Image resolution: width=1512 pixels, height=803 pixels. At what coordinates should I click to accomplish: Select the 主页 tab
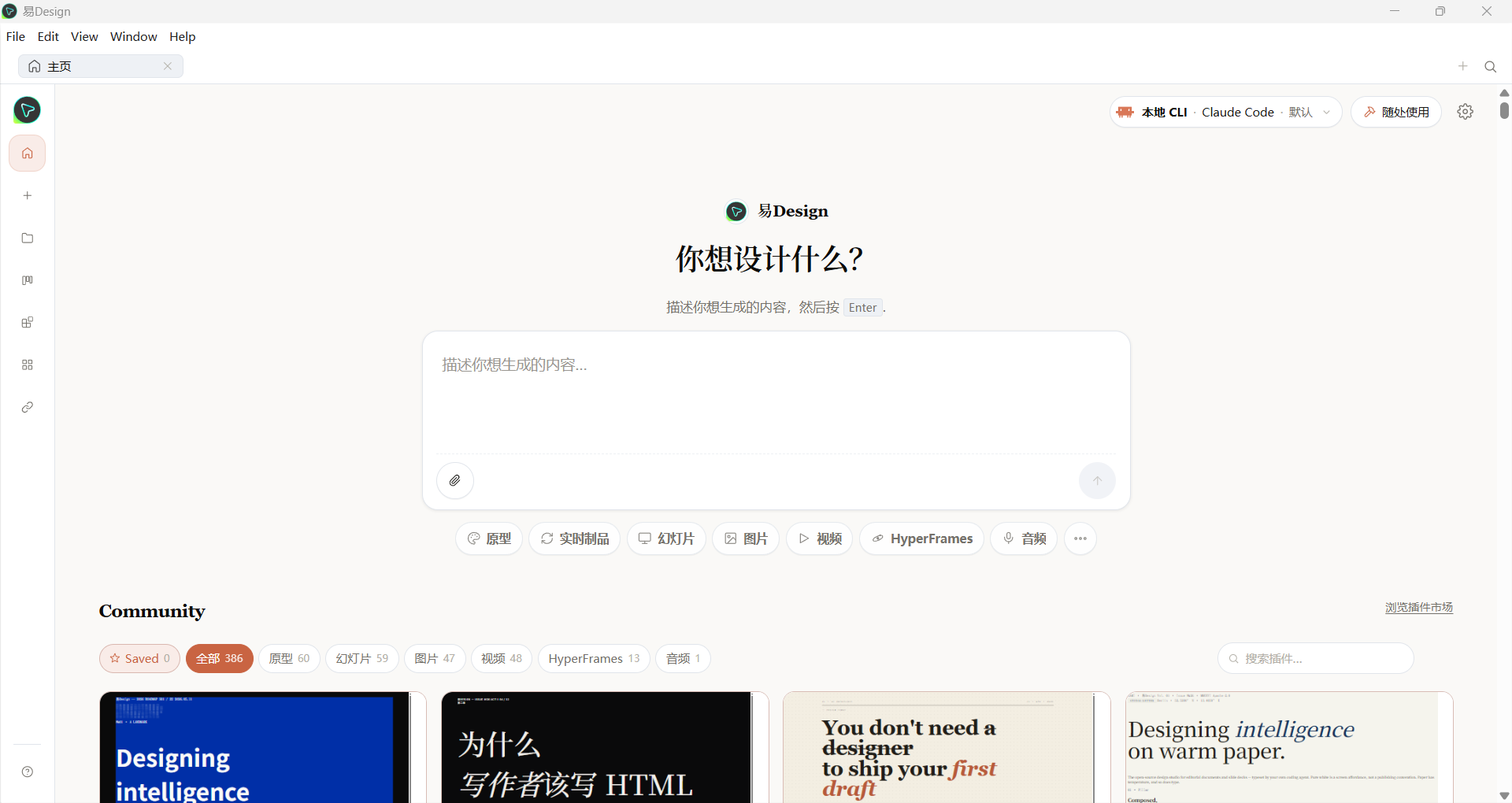[x=101, y=66]
